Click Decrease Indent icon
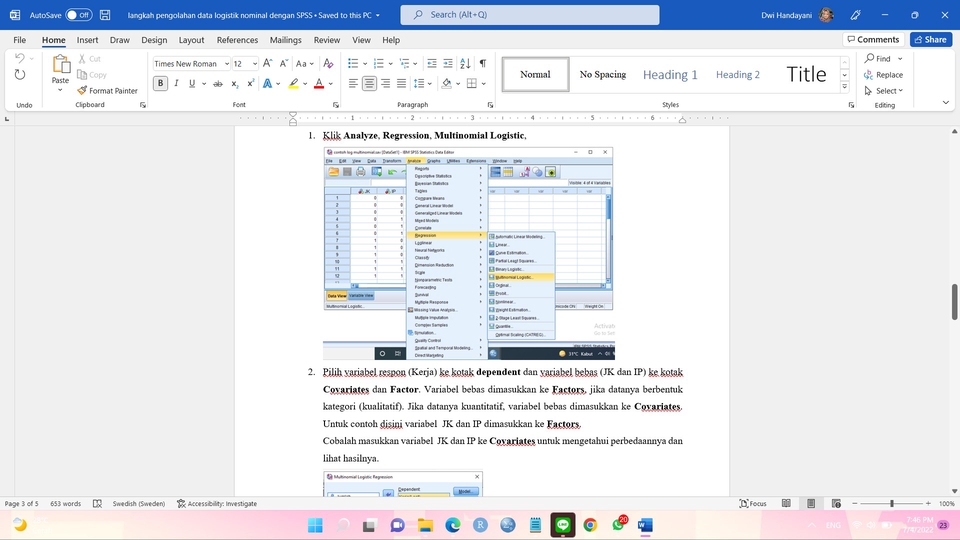The height and width of the screenshot is (540, 960). (432, 64)
